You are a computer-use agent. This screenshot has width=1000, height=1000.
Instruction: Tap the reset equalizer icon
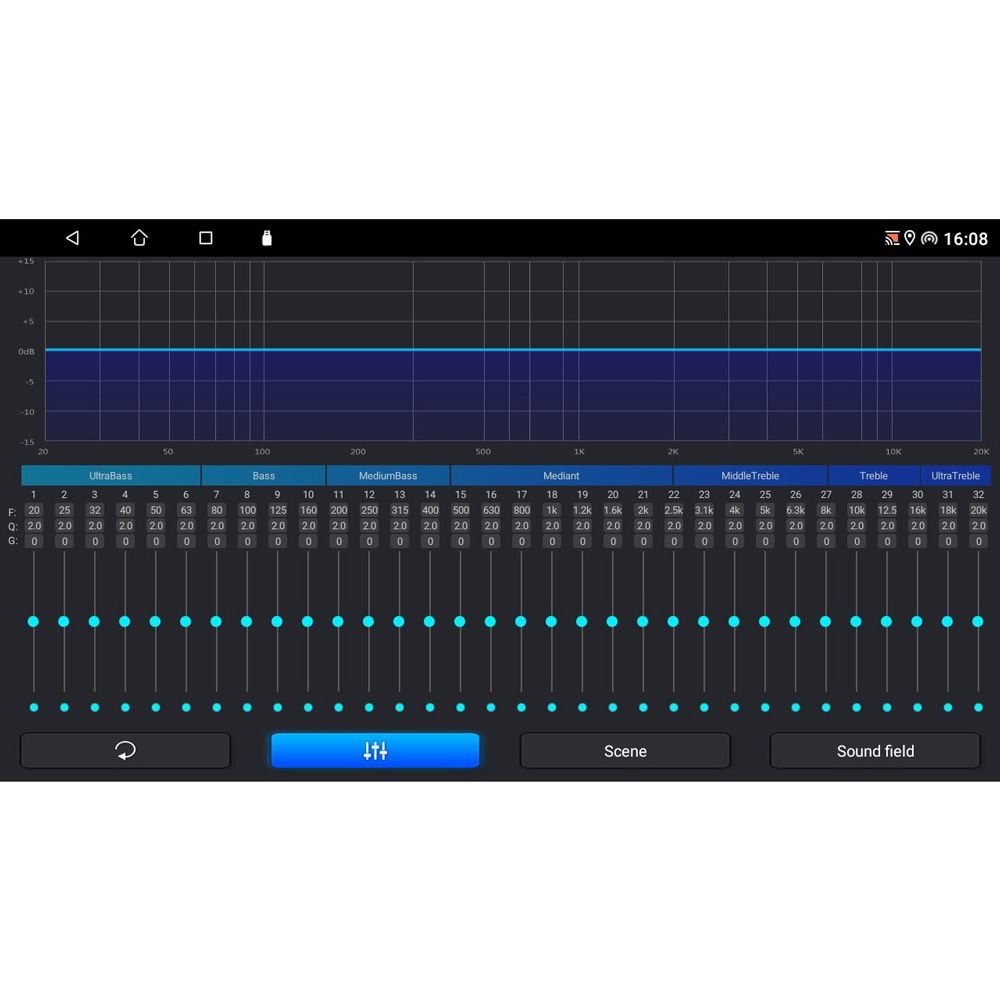(x=125, y=750)
